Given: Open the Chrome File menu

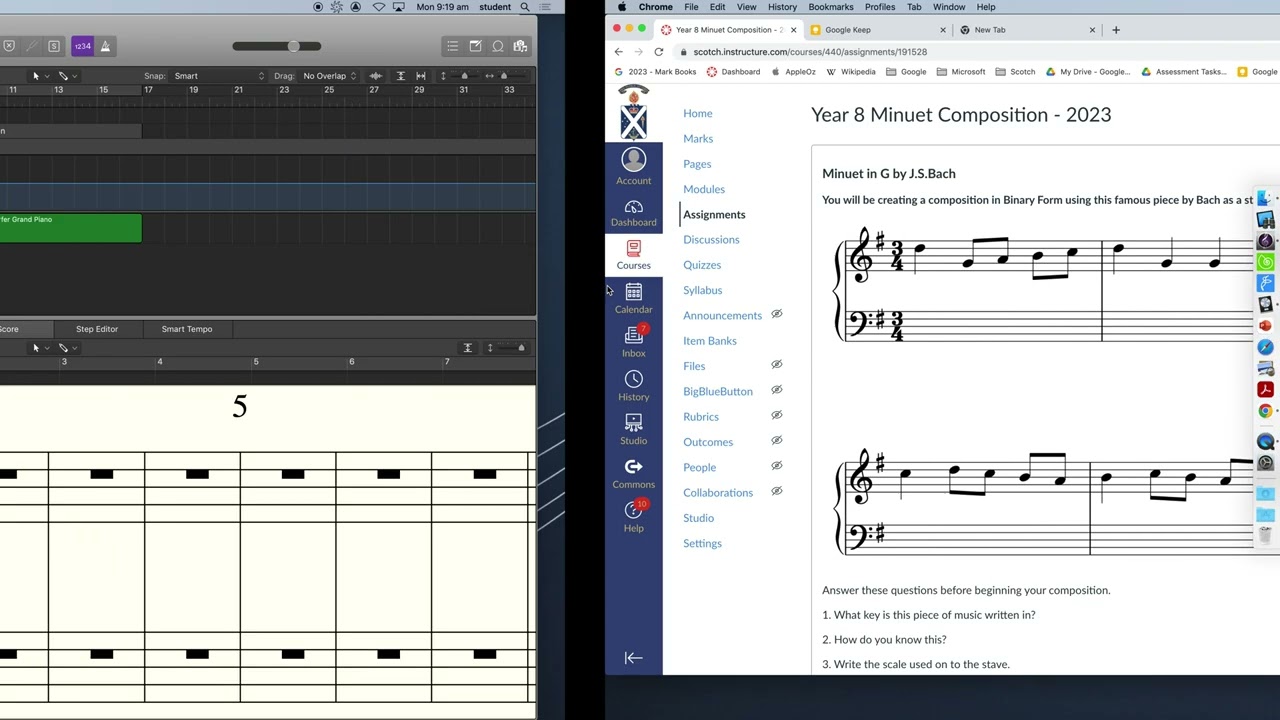Looking at the screenshot, I should coord(691,7).
